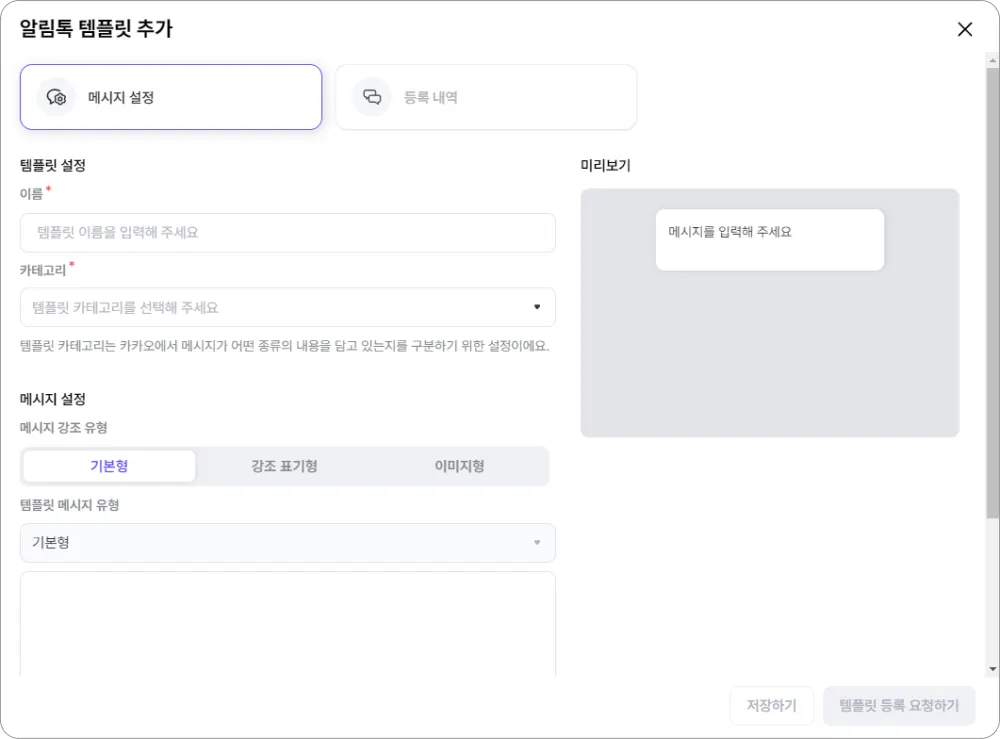This screenshot has width=1000, height=739.
Task: Click the scrollbar down arrow
Action: pyautogui.click(x=992, y=668)
